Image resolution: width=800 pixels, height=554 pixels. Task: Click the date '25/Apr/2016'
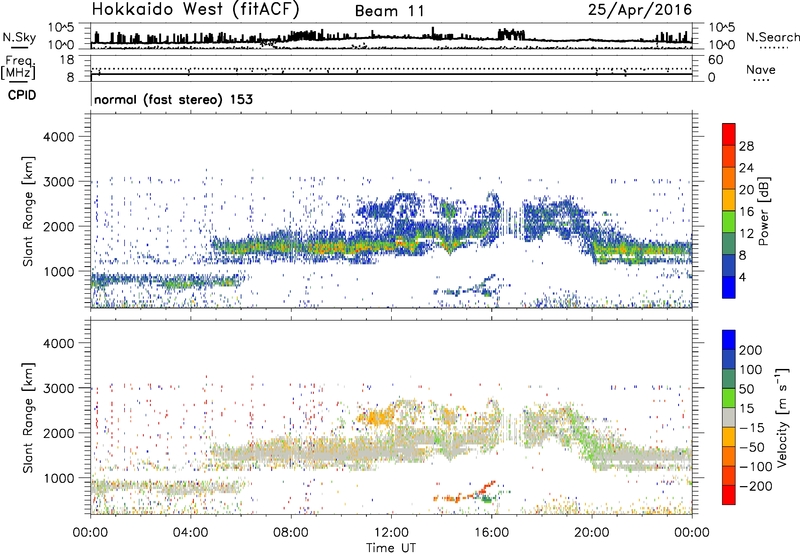640,10
